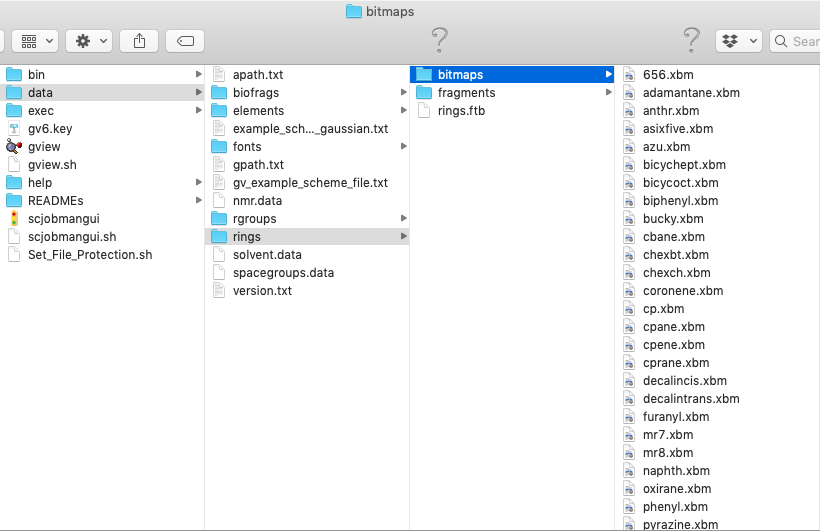Select decalintrans.xbm file
Viewport: 820px width, 531px height.
[718, 399]
